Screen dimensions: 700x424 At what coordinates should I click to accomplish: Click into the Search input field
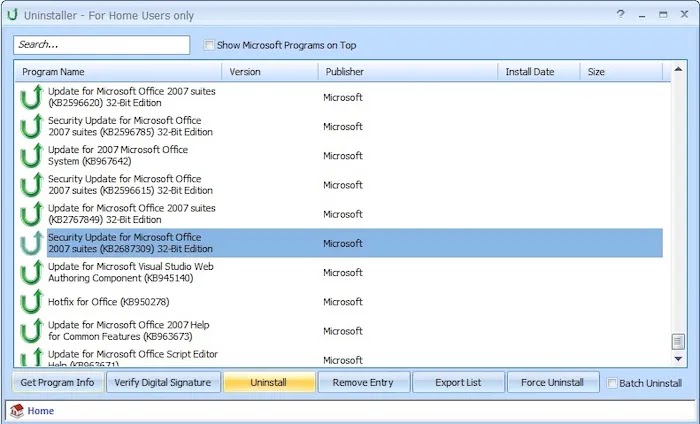[x=102, y=45]
